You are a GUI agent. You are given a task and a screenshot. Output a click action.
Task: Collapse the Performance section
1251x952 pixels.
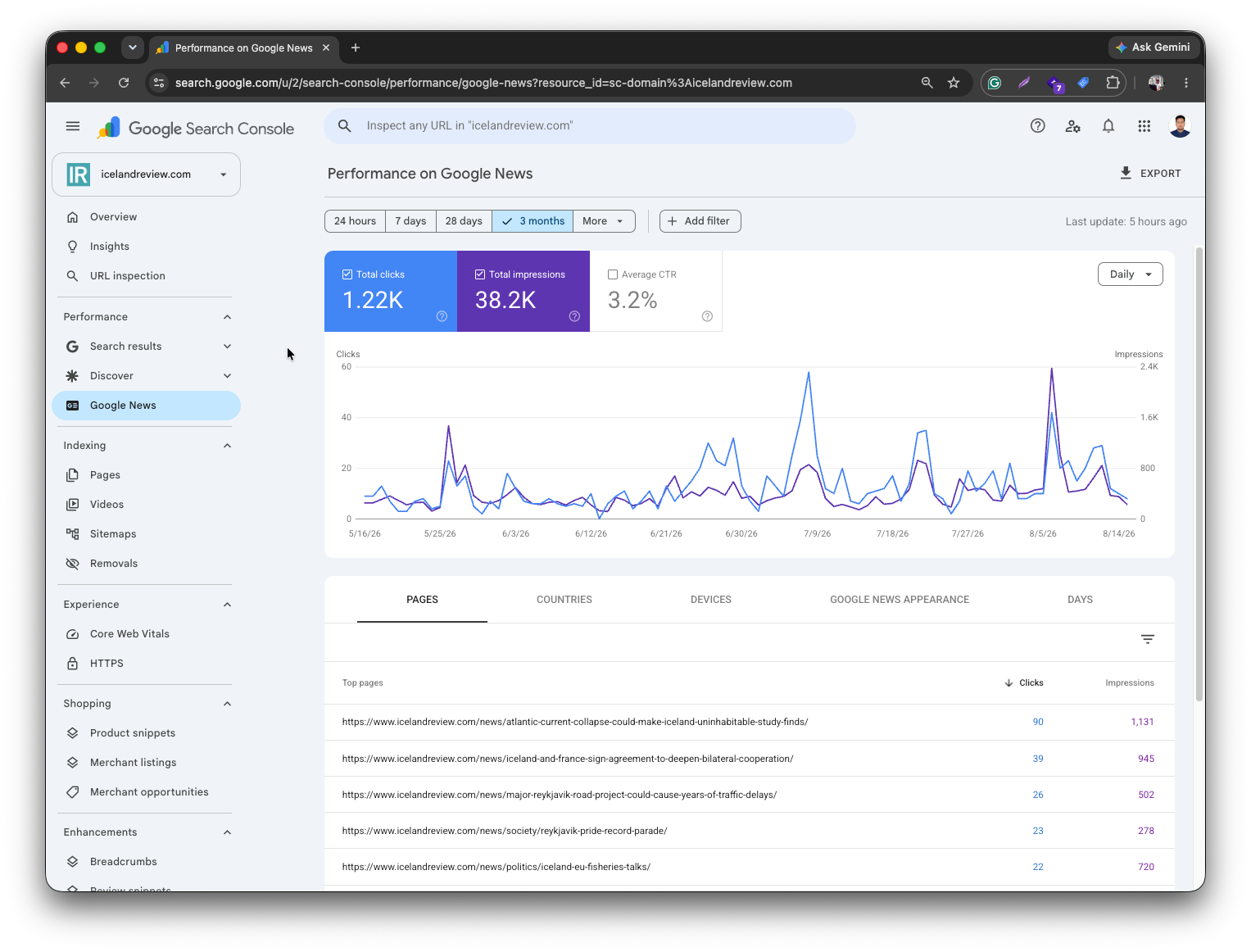pos(227,317)
